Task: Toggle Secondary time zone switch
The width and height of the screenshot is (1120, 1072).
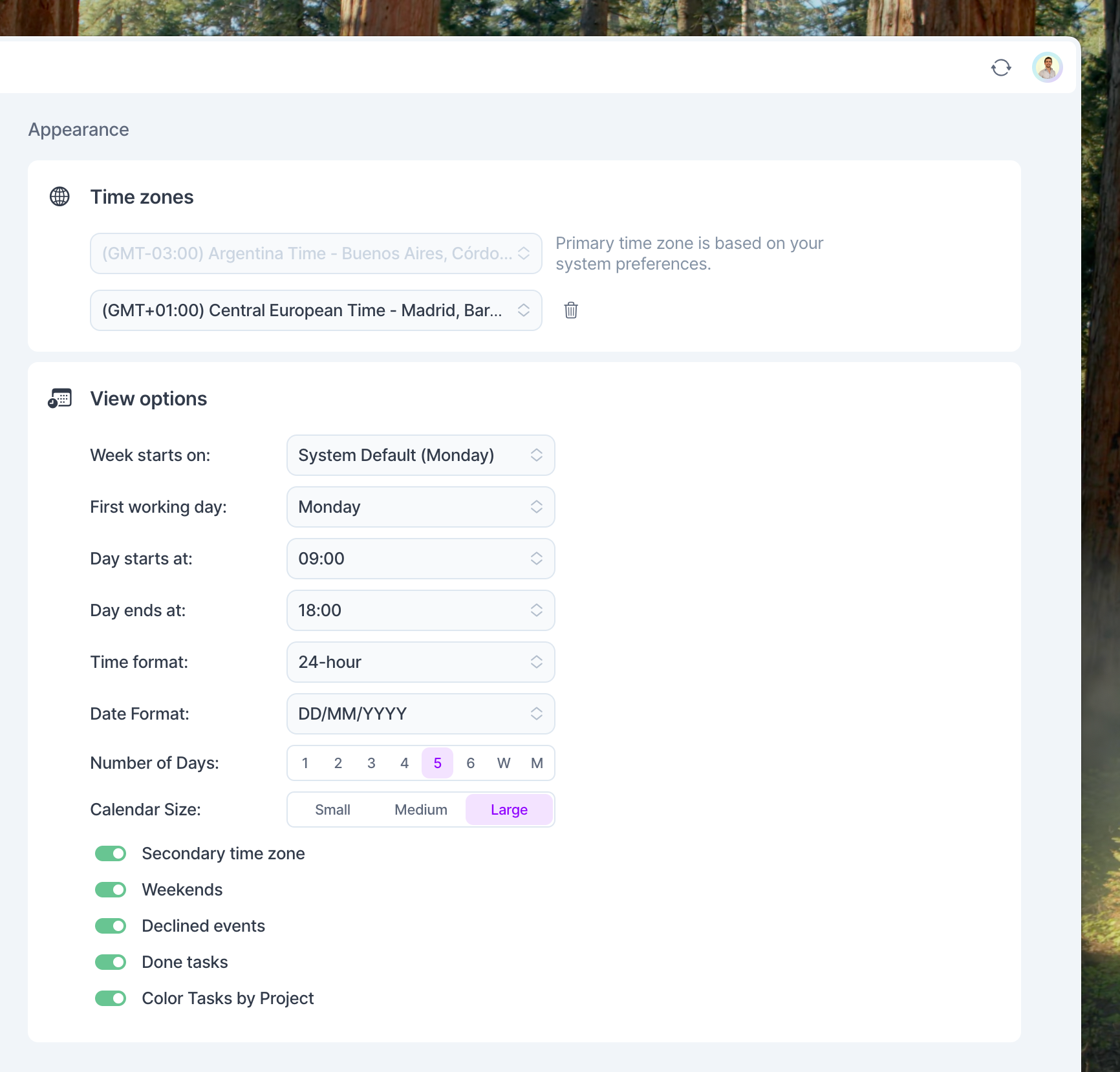Action: (111, 853)
